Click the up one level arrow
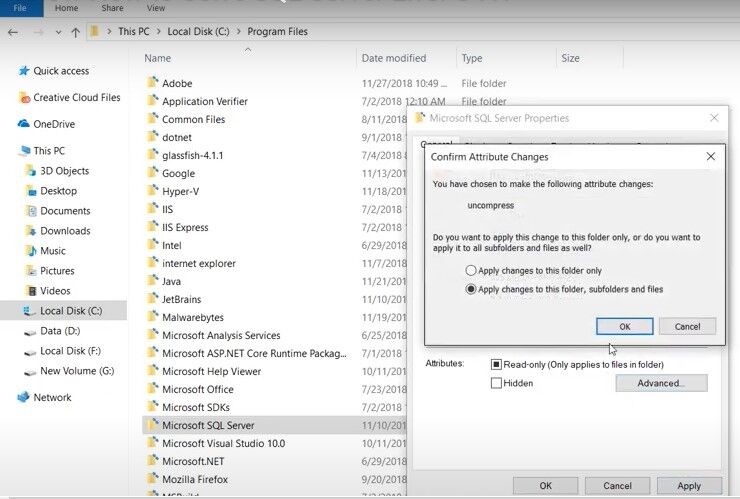 (75, 32)
